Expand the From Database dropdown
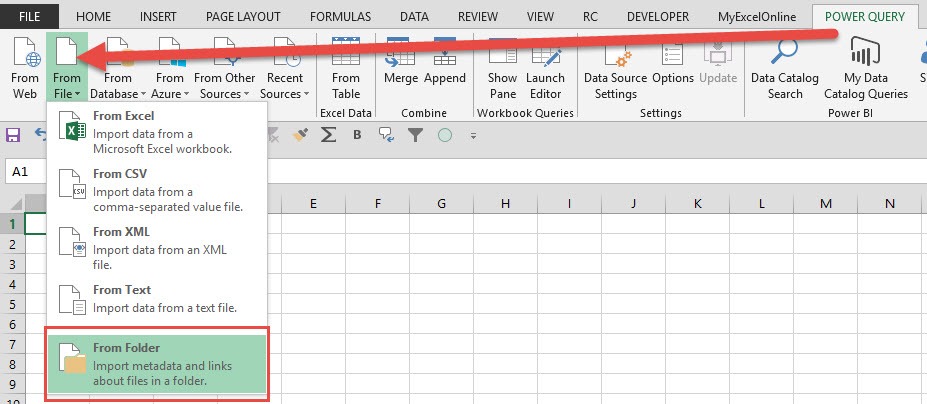 tap(118, 67)
